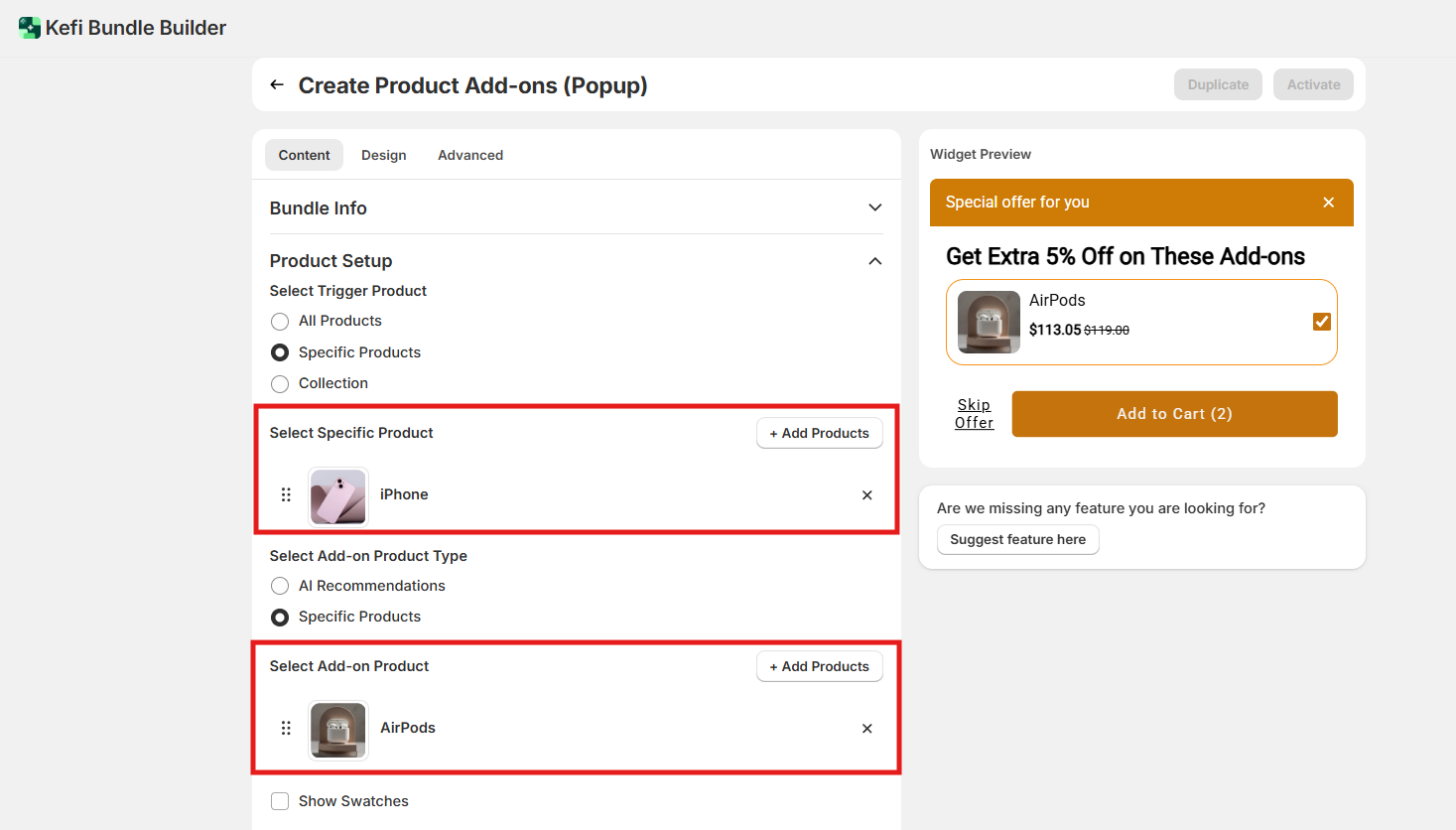Click Add Products for specific product
Screen dimensions: 1456x830
819,434
